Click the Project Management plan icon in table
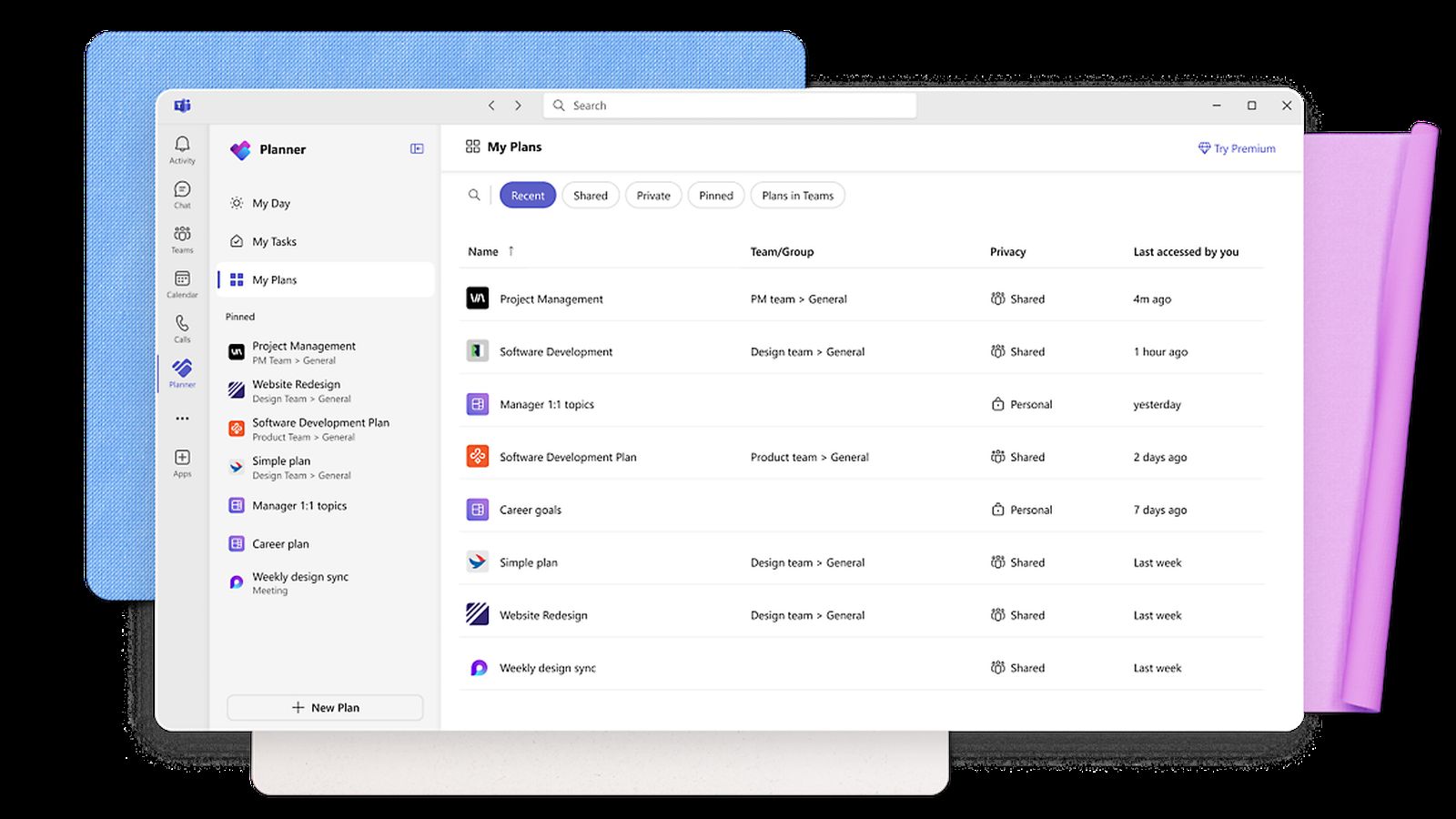Viewport: 1456px width, 819px height. [x=478, y=298]
